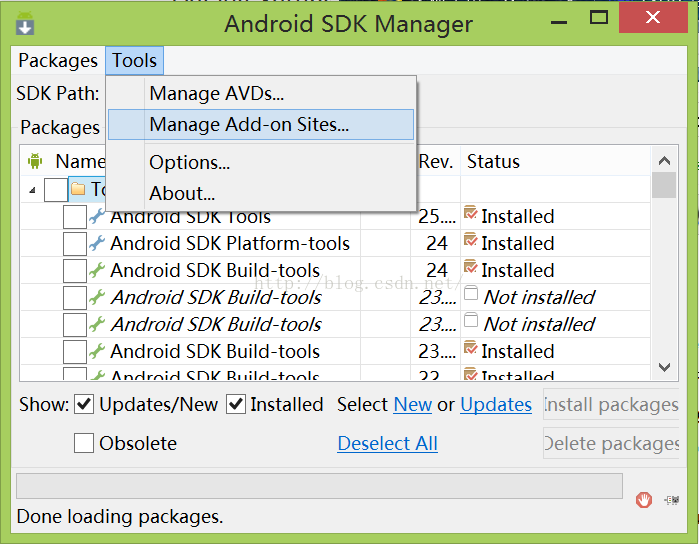Toggle the Updates/New show checkbox

tap(84, 404)
